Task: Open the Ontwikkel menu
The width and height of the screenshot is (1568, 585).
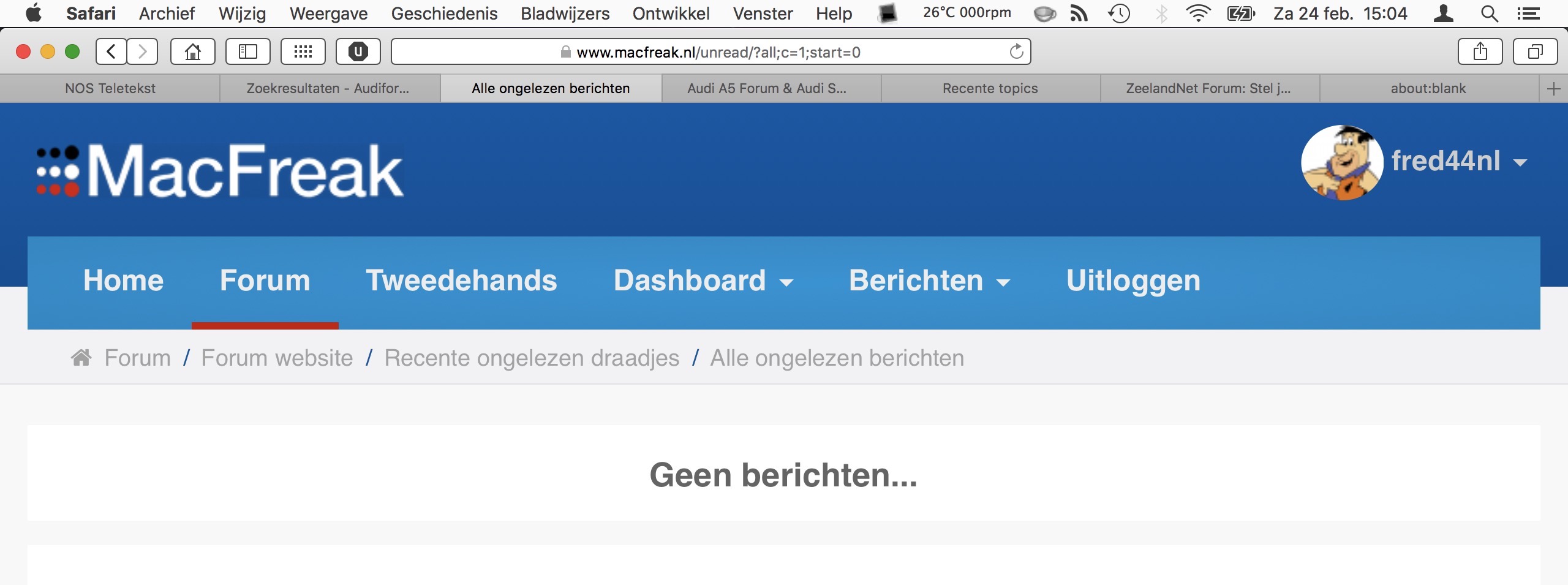Action: click(671, 13)
